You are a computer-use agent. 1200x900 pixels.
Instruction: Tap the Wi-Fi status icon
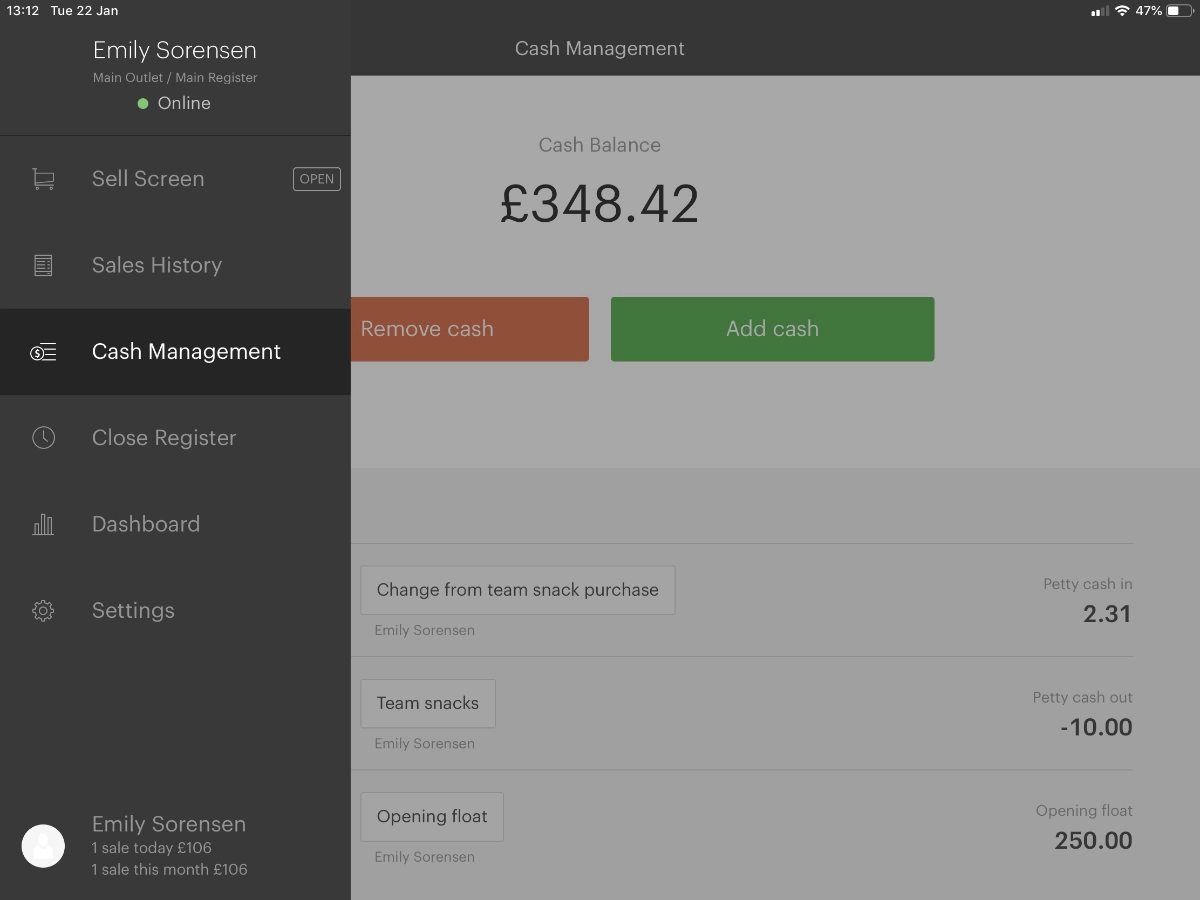click(1122, 11)
